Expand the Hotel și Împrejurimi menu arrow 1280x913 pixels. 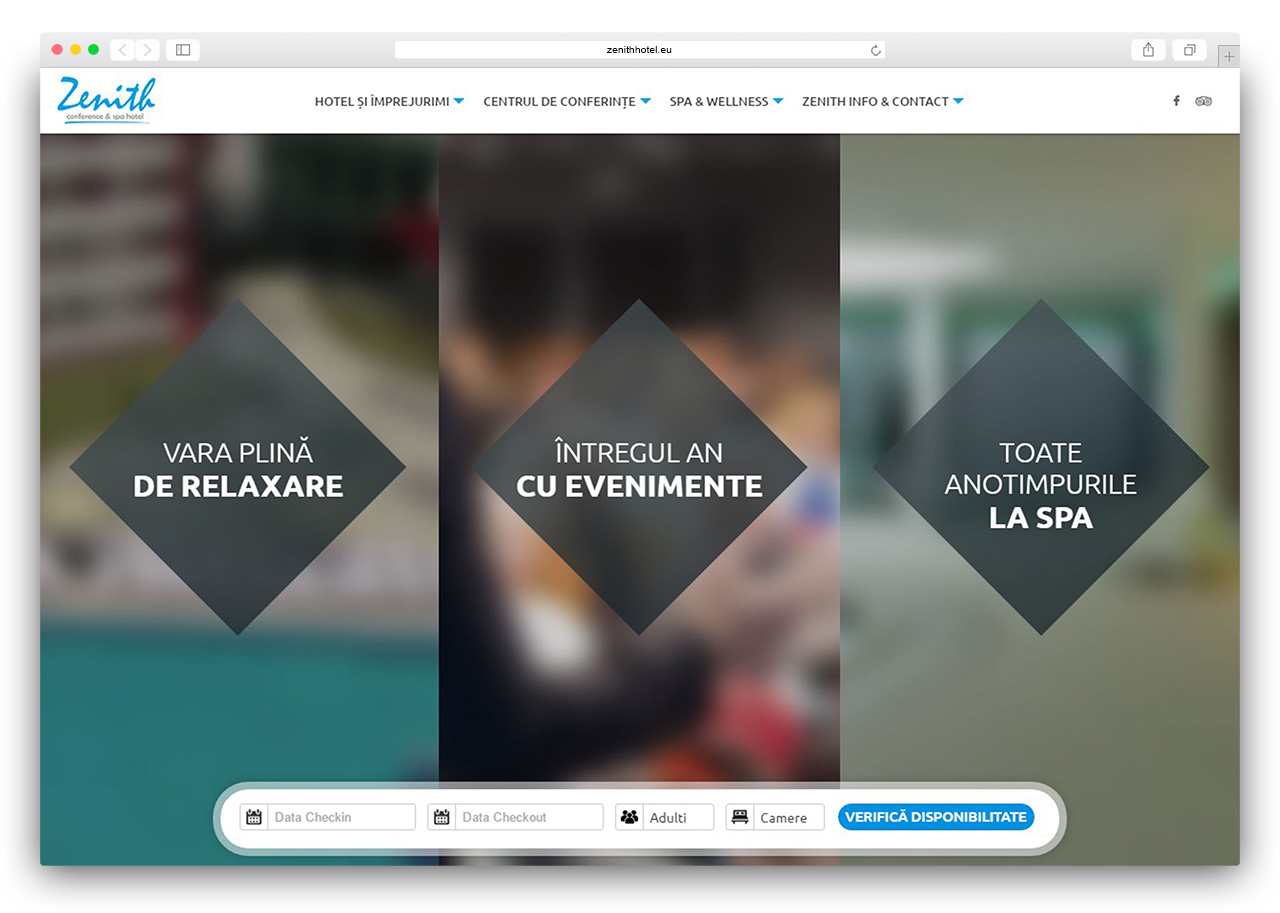pos(458,101)
